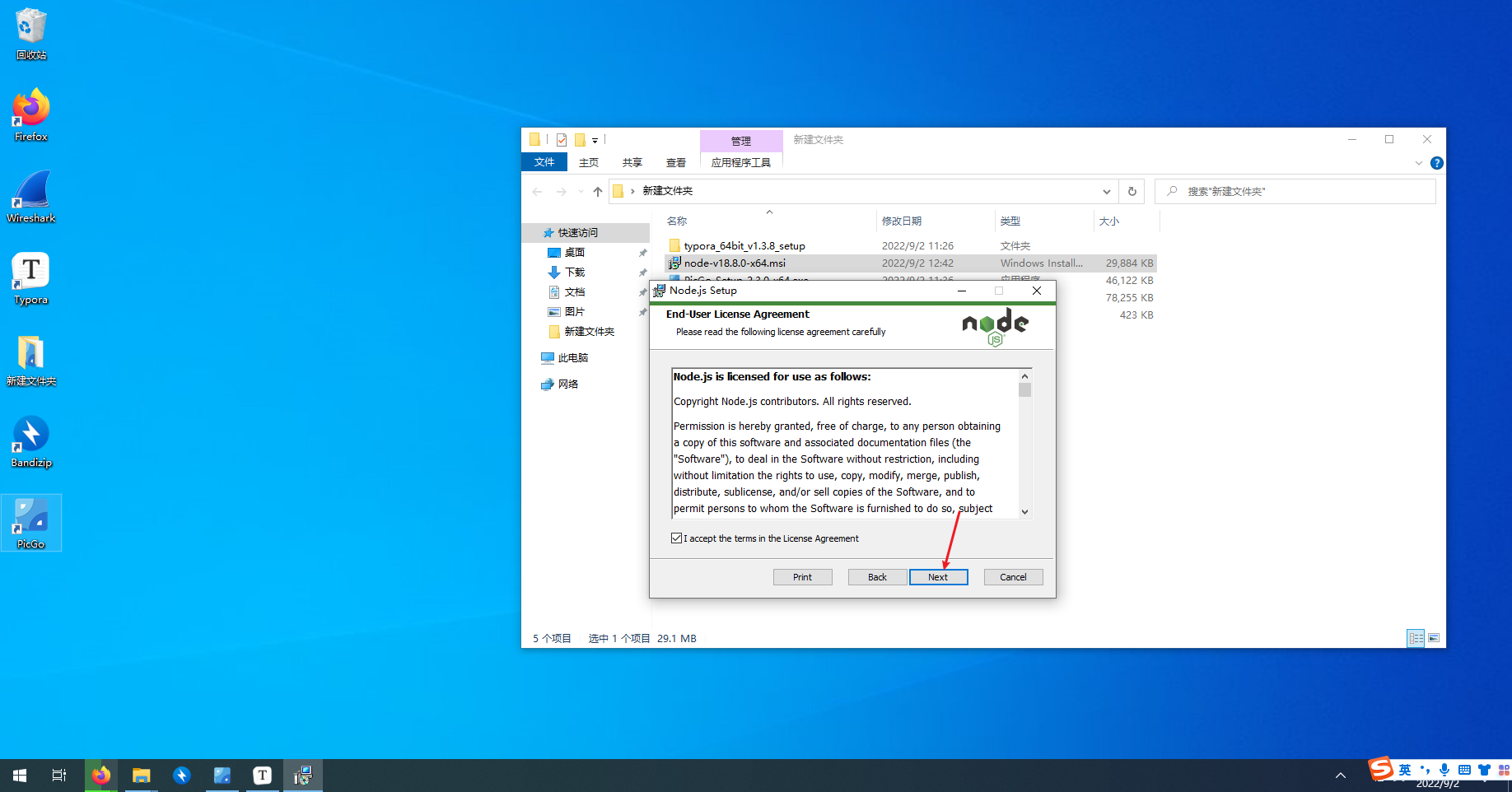Select the Wireshark desktop shortcut

(x=31, y=197)
